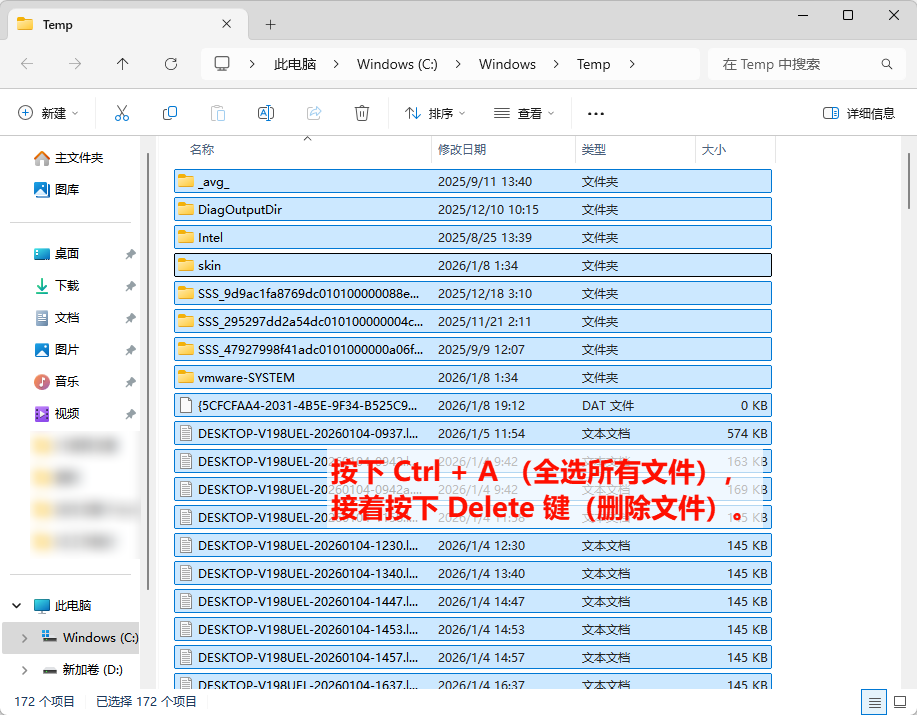Open the 新建 dropdown menu
The image size is (917, 715).
point(49,113)
